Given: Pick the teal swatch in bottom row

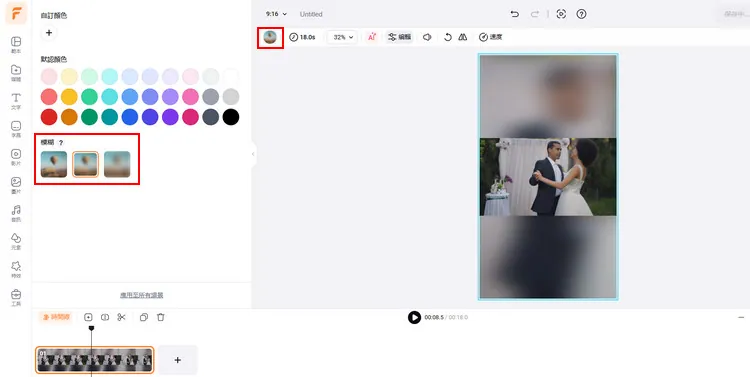Looking at the screenshot, I should click(110, 117).
